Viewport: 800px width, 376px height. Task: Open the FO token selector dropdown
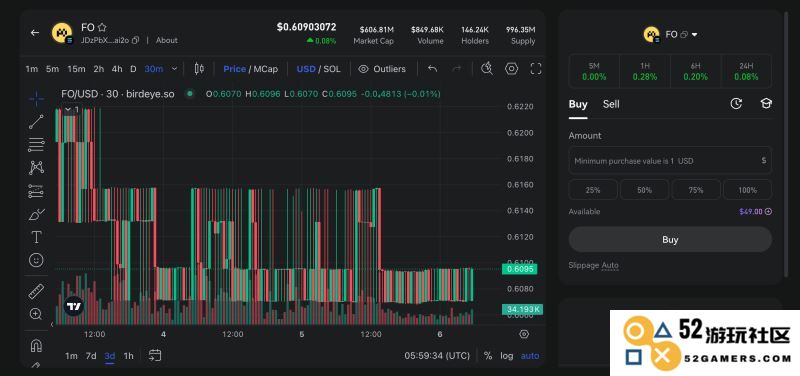point(670,34)
